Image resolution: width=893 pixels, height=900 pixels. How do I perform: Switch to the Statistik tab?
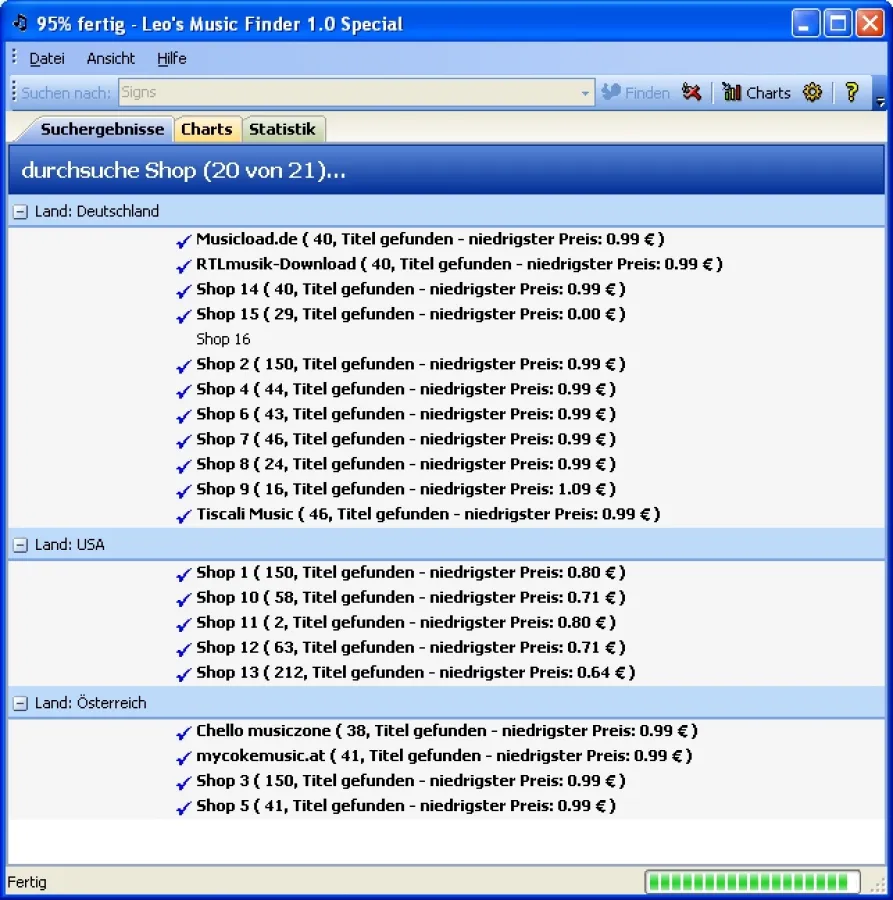pyautogui.click(x=282, y=129)
